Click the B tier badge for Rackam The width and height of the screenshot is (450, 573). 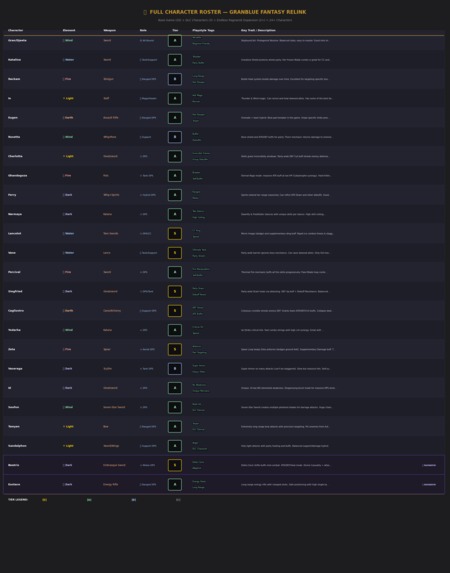175,79
